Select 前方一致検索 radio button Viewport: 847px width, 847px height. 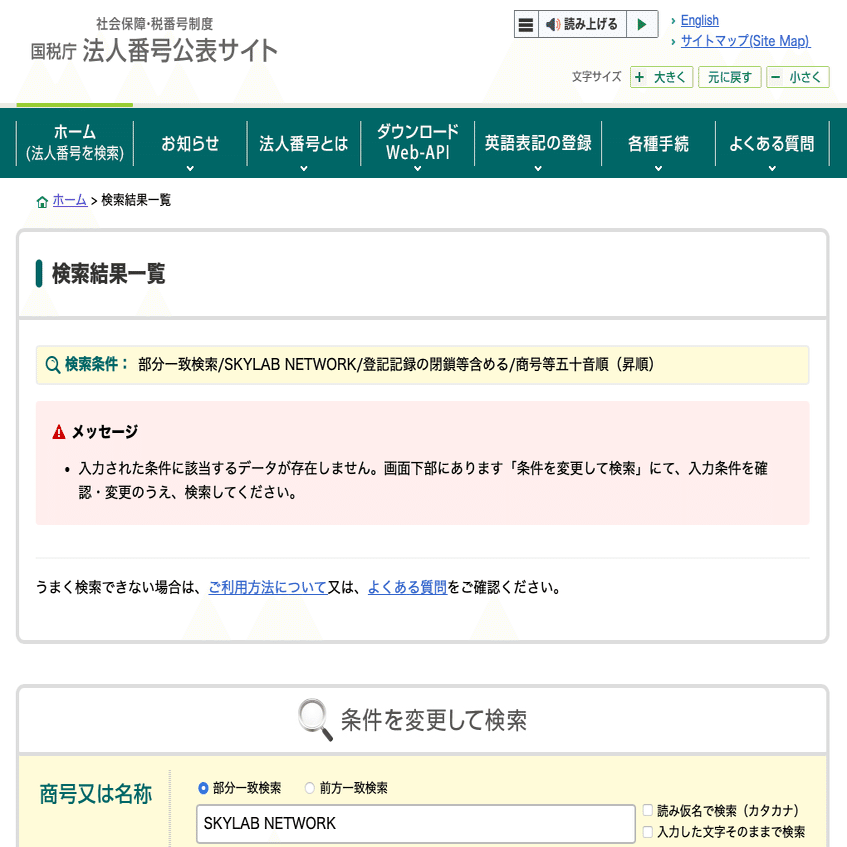point(310,788)
